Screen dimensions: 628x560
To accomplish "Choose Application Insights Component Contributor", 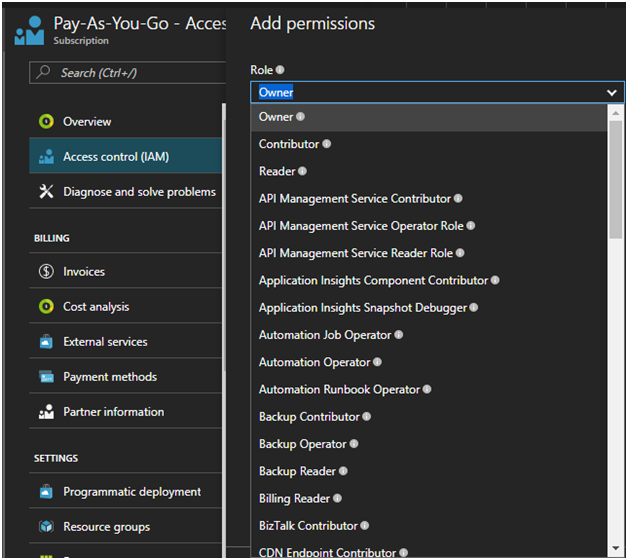I will [x=429, y=280].
